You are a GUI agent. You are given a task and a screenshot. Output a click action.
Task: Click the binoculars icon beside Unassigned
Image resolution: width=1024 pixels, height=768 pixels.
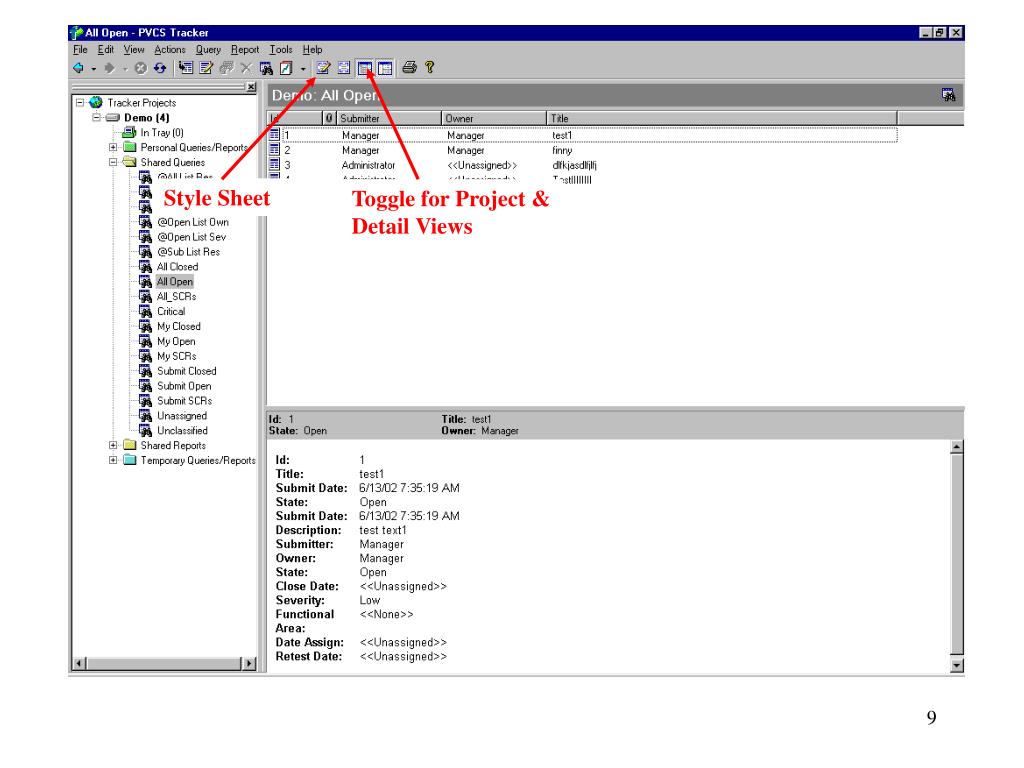pos(146,416)
